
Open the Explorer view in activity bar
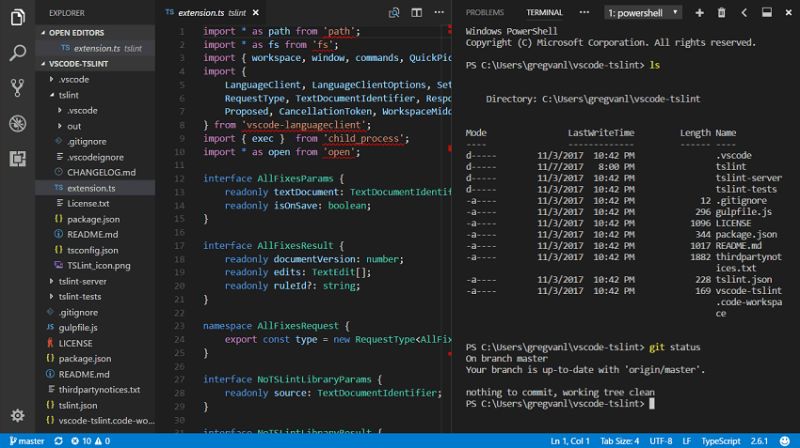point(17,17)
